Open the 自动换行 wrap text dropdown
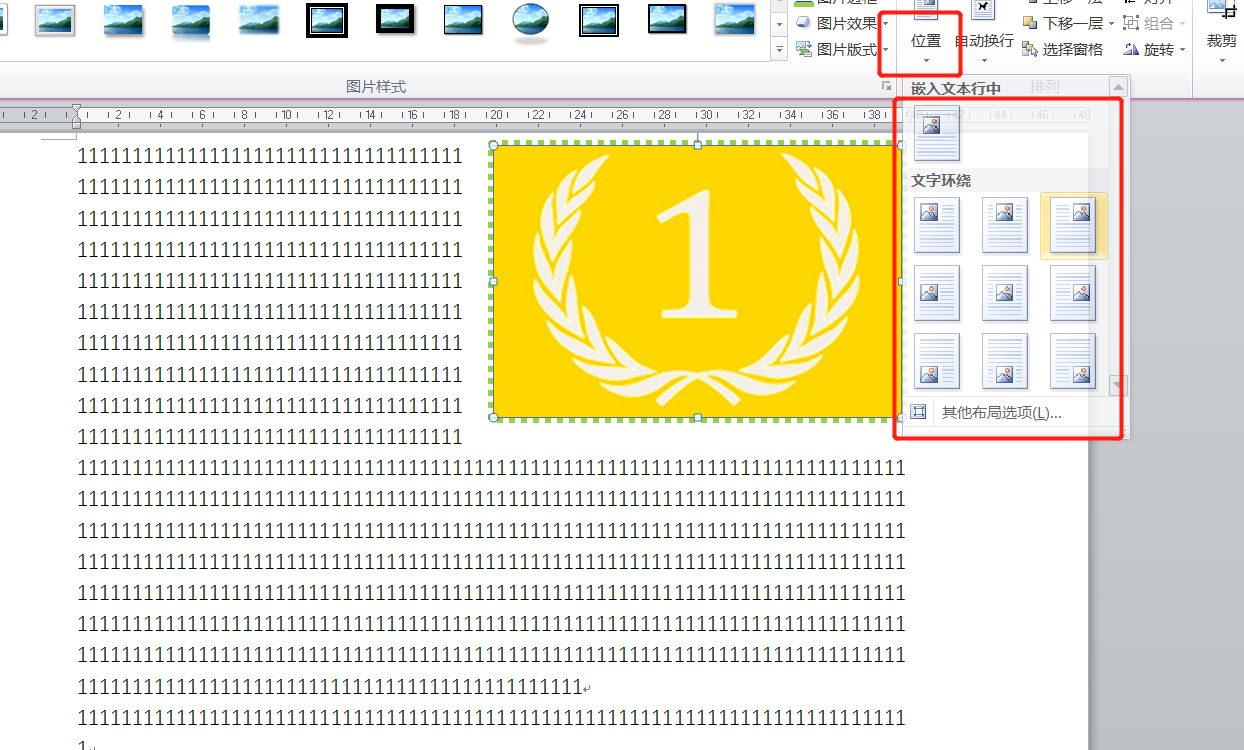 pos(984,40)
